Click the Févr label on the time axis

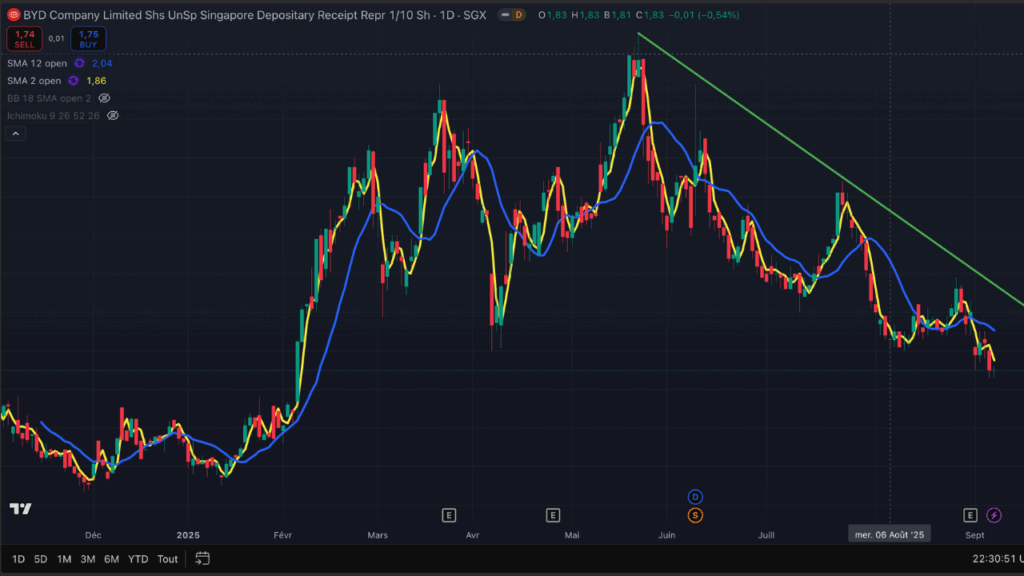pyautogui.click(x=282, y=535)
